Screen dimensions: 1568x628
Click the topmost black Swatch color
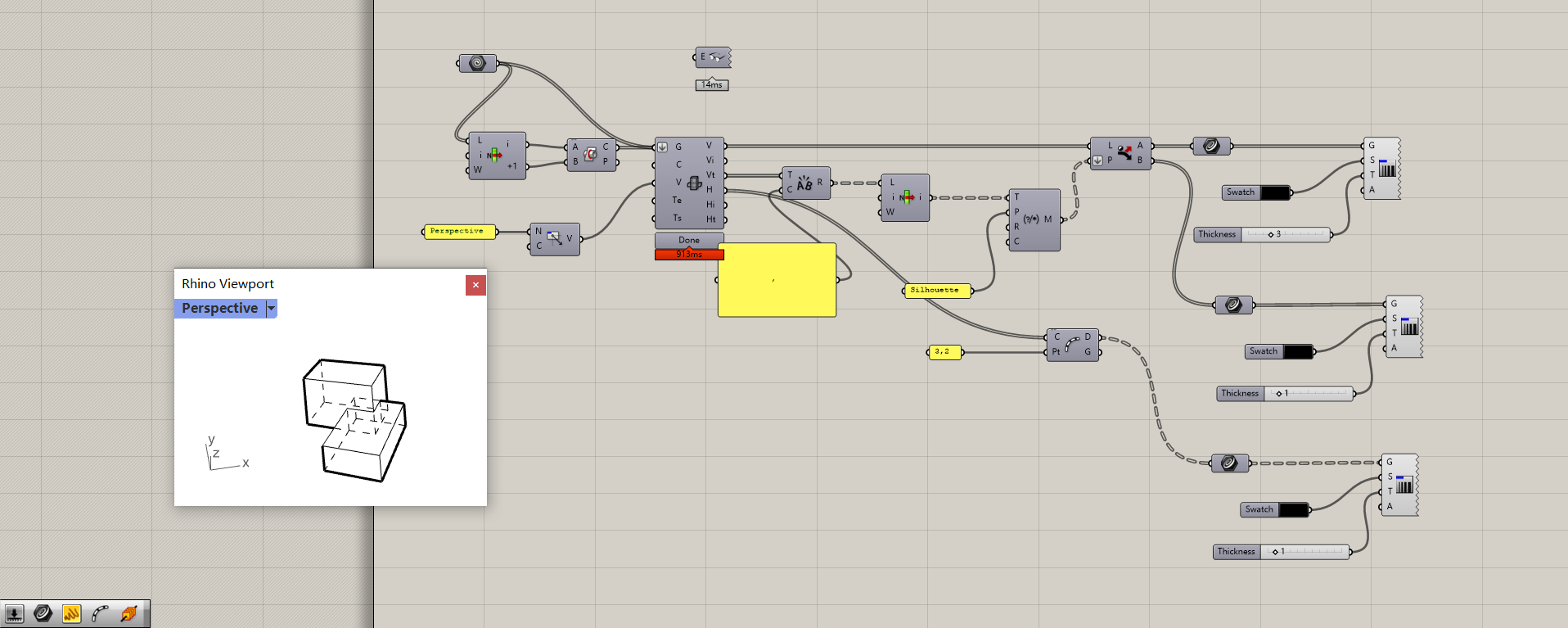1275,192
